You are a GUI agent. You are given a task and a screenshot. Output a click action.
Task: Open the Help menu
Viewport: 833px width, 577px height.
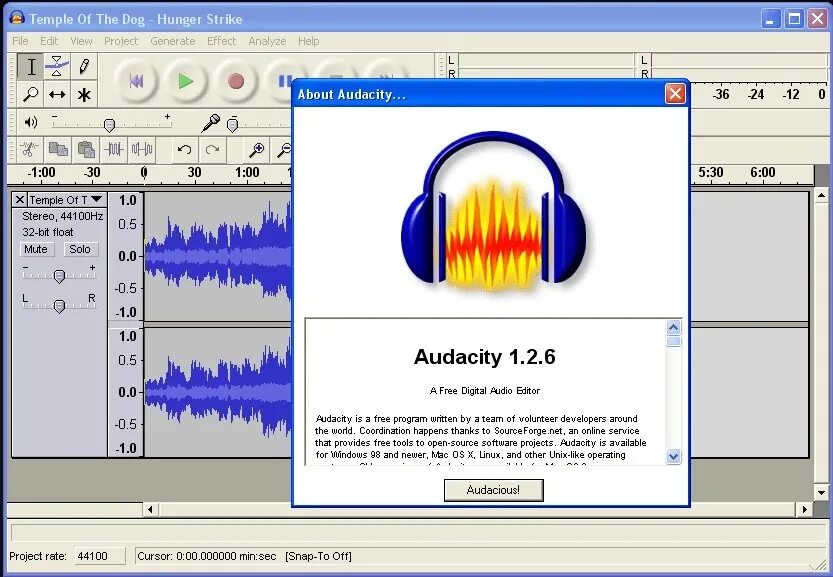(x=309, y=41)
